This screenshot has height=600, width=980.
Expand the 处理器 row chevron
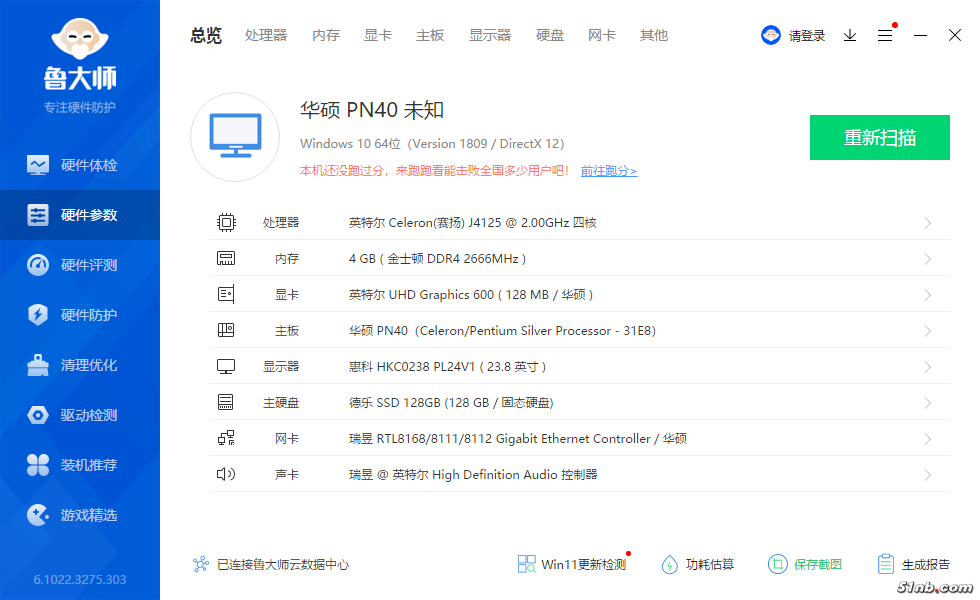tap(928, 223)
